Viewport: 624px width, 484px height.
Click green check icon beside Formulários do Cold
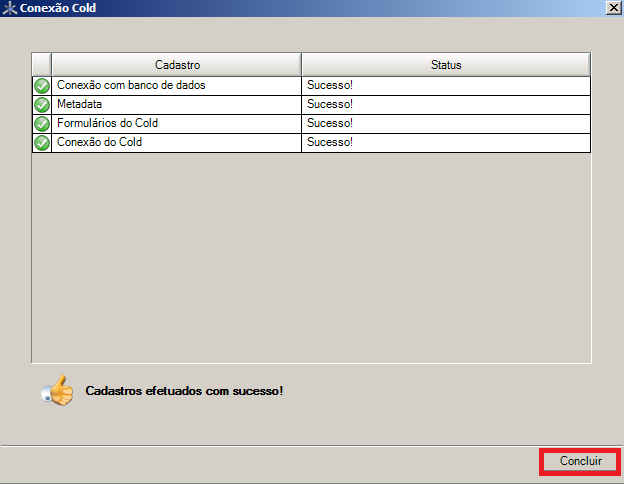(42, 124)
